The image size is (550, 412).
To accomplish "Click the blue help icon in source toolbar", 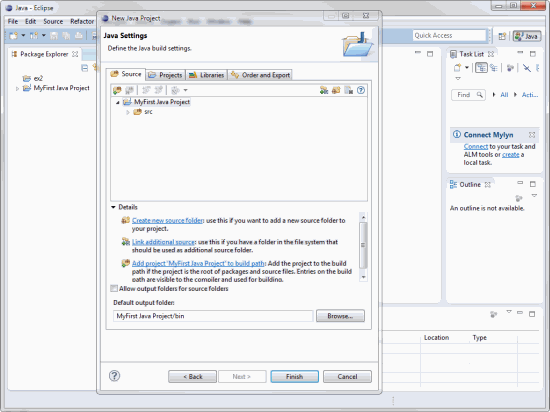I will [x=361, y=90].
